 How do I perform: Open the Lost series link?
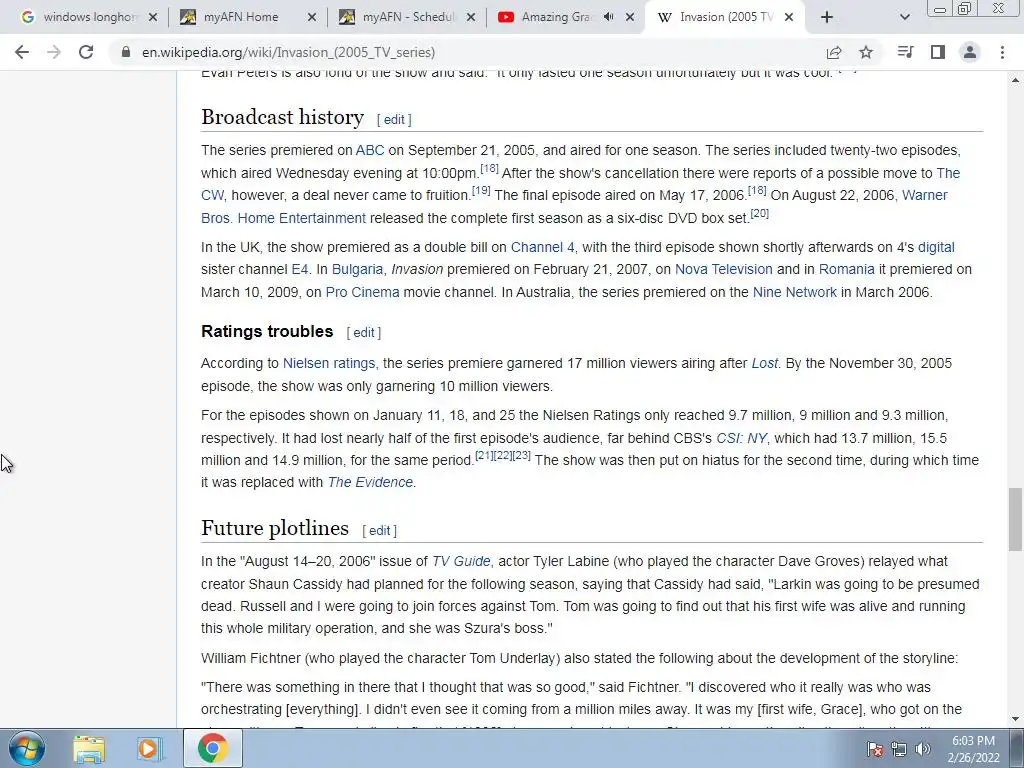pos(765,364)
